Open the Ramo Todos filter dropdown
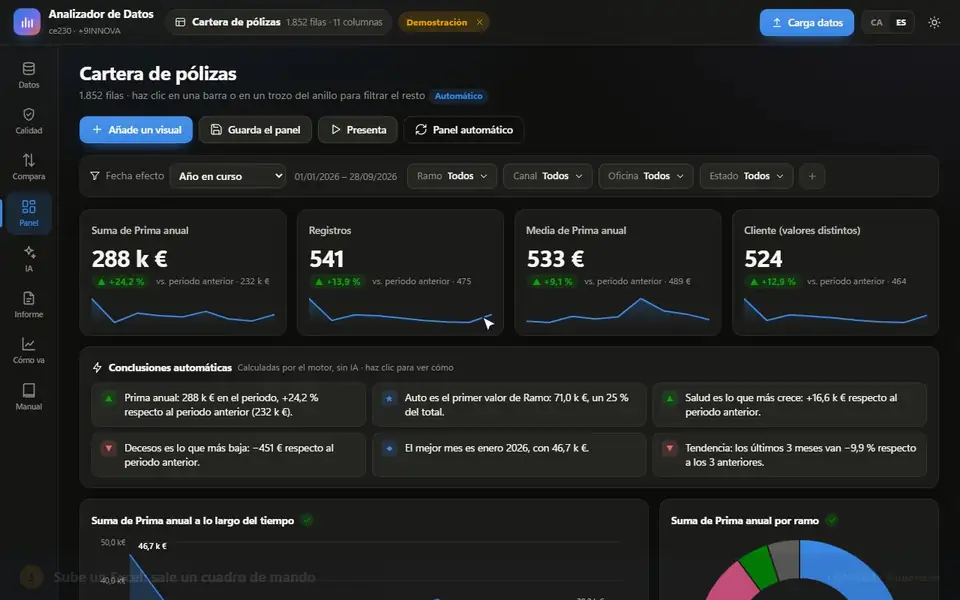The width and height of the screenshot is (960, 600). coord(452,176)
